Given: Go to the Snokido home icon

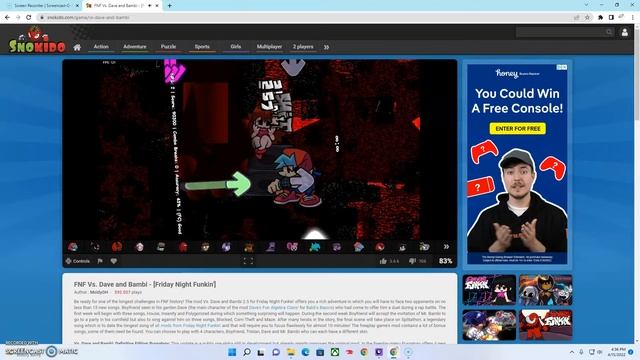Looking at the screenshot, I should click(77, 47).
